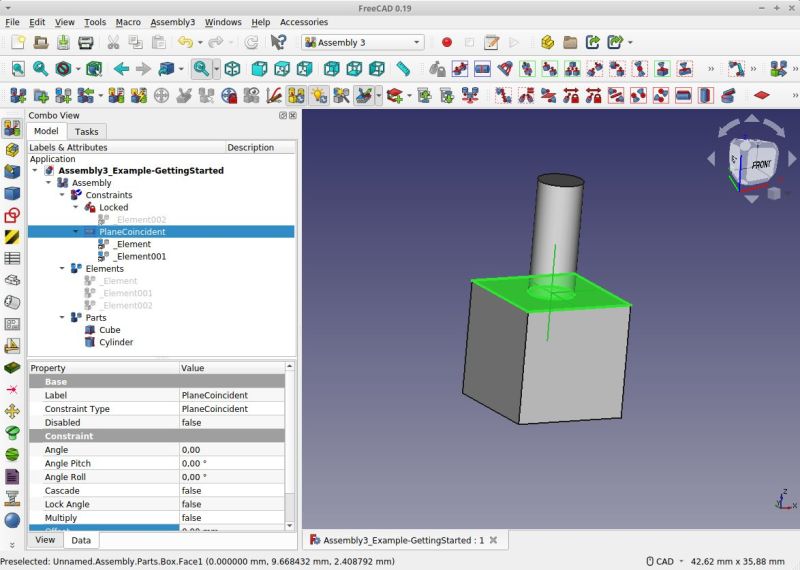Click the navigation cube top arrow
Viewport: 800px width, 570px height.
752,119
